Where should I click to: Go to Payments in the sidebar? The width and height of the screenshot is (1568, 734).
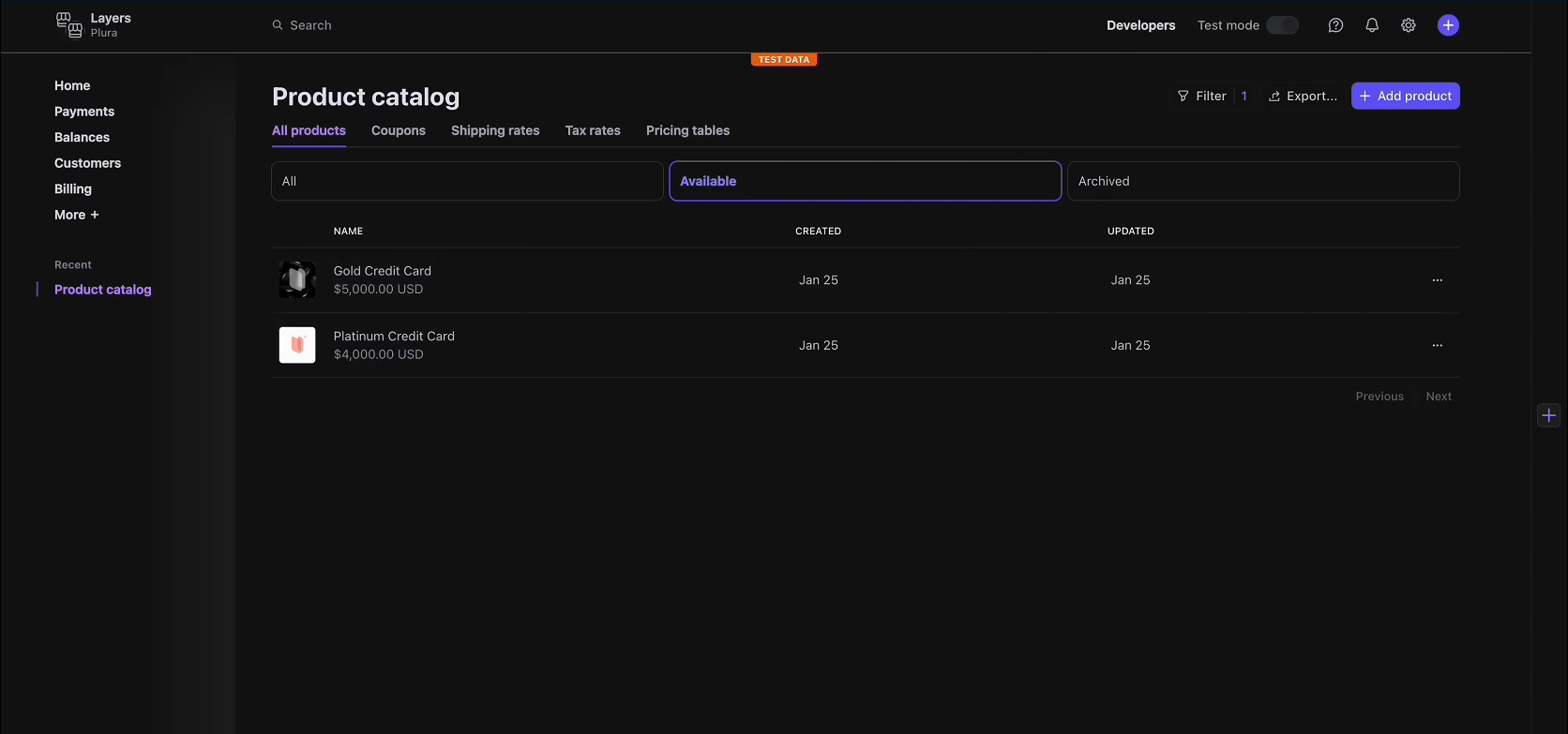tap(84, 112)
